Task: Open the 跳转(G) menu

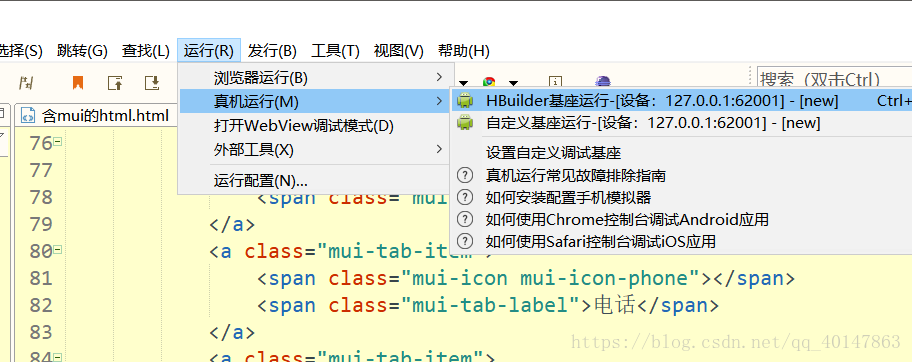Action: click(82, 51)
